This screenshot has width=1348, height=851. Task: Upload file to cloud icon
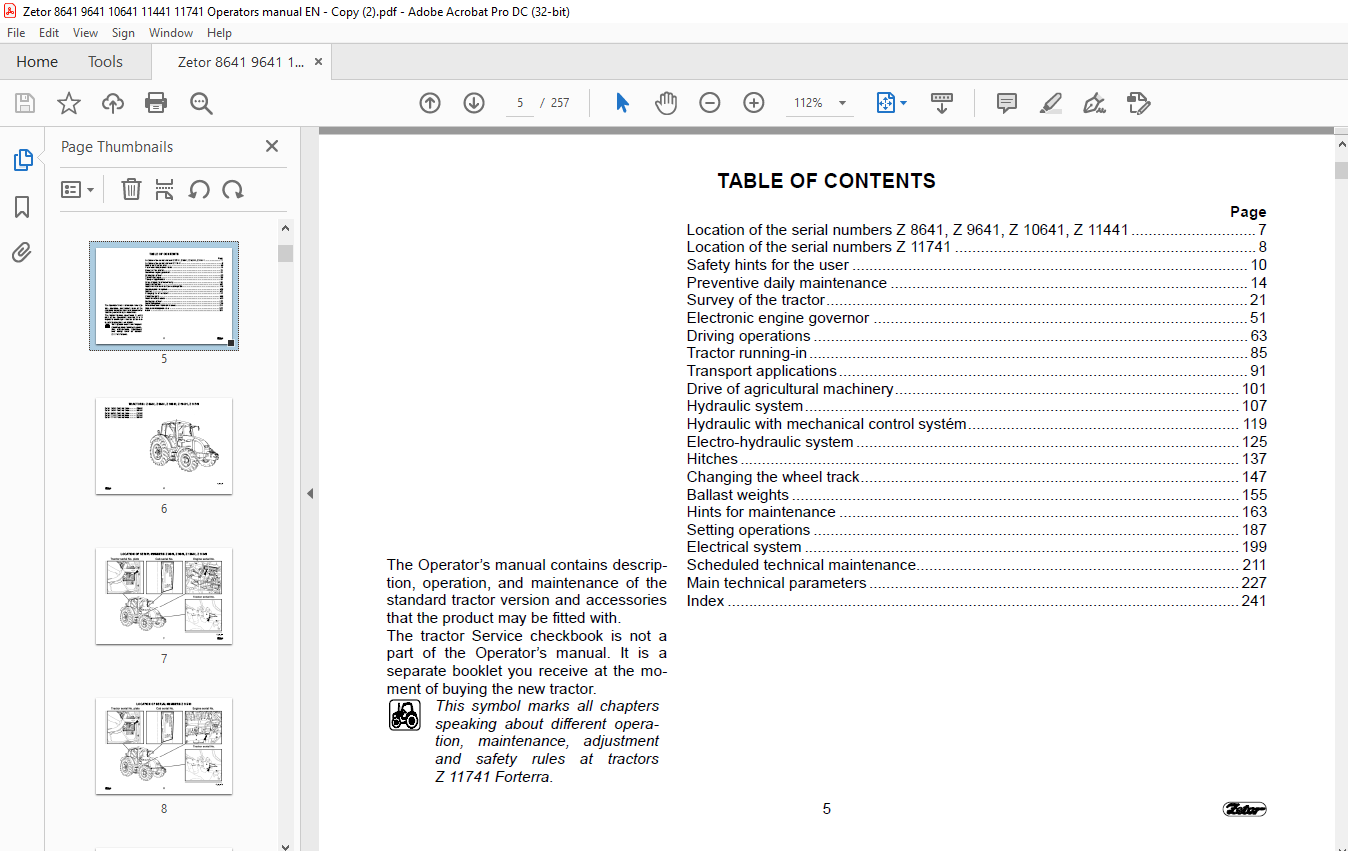click(x=113, y=103)
